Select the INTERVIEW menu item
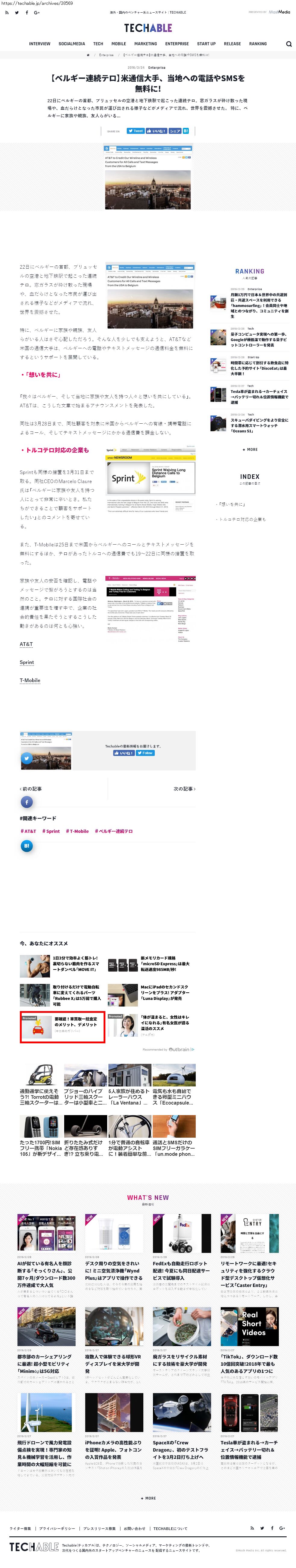This screenshot has height=1568, width=296. [39, 44]
